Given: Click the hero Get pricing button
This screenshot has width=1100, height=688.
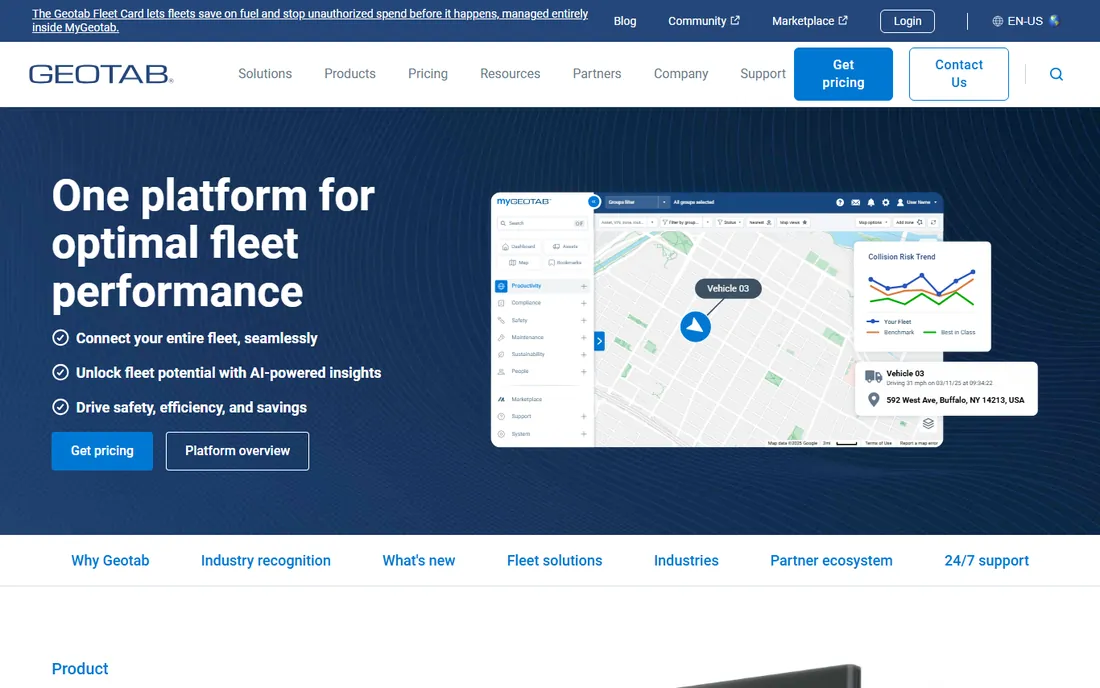Looking at the screenshot, I should (x=102, y=451).
